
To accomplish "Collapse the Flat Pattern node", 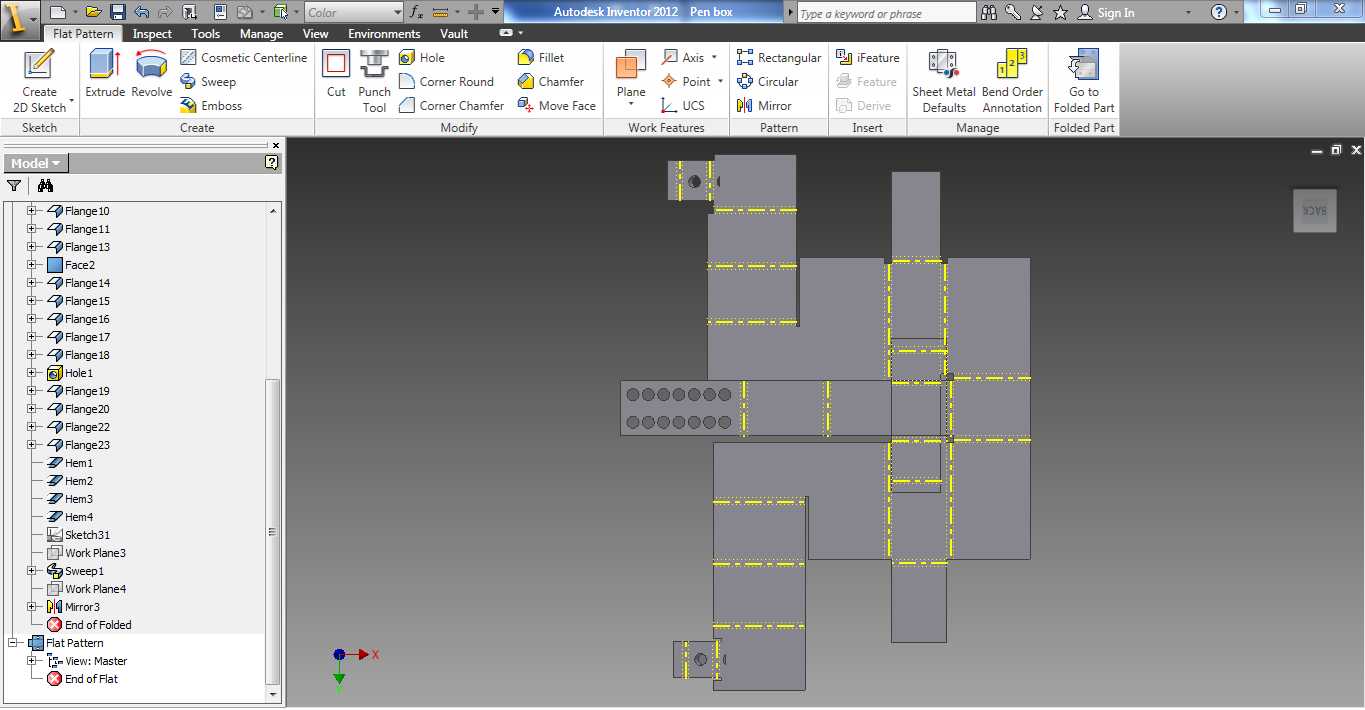I will point(13,643).
